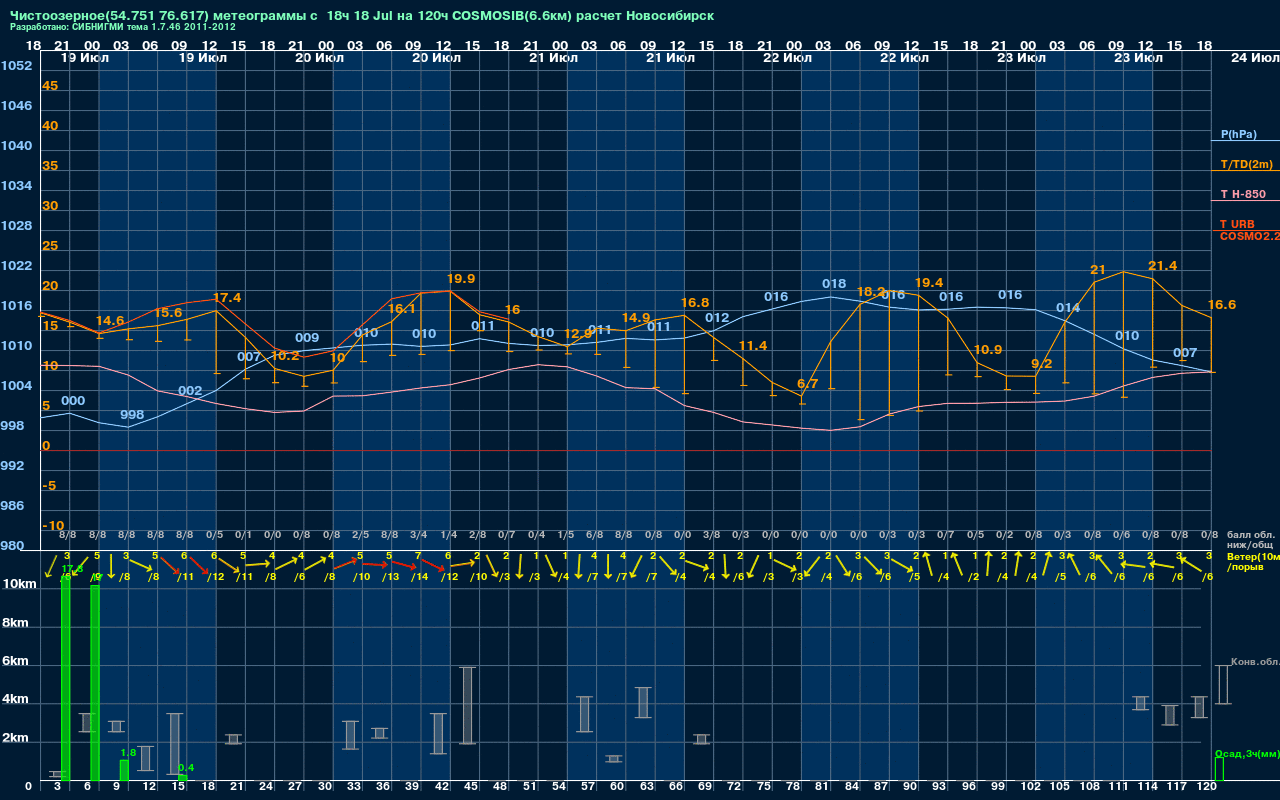The width and height of the screenshot is (1280, 800).
Task: Click the 16.8 temperature value
Action: click(695, 303)
